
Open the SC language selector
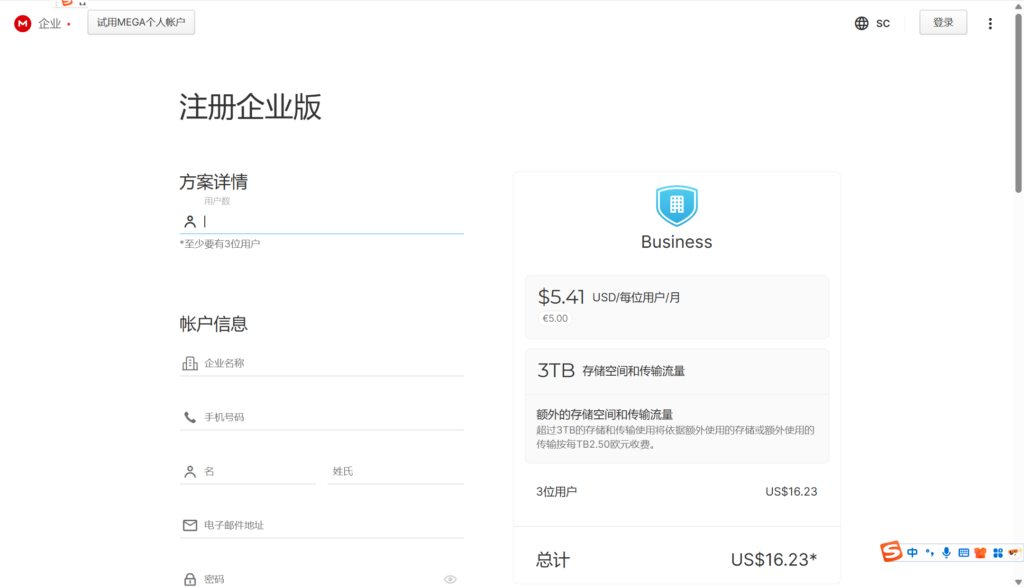tap(872, 22)
